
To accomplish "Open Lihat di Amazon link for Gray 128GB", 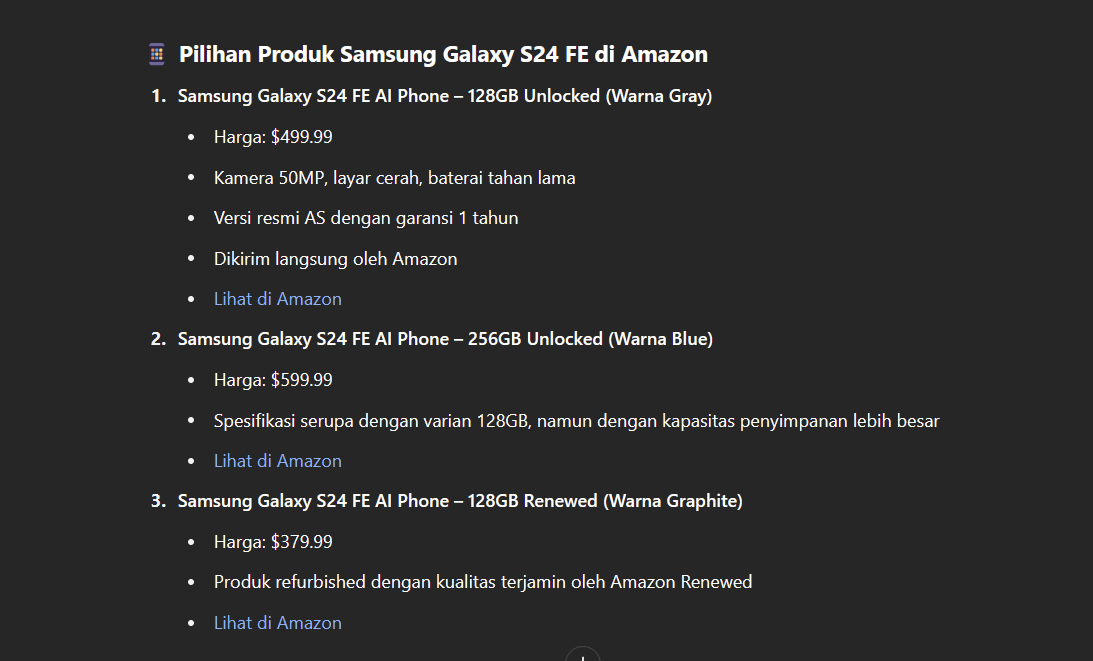I will 277,299.
